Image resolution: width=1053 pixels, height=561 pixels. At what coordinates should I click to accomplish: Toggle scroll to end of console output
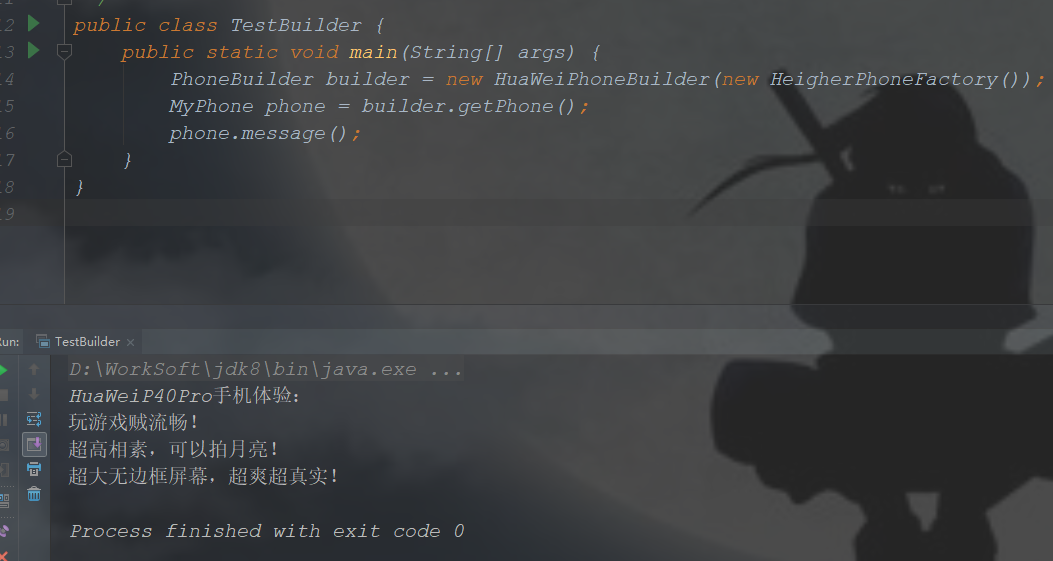coord(34,444)
